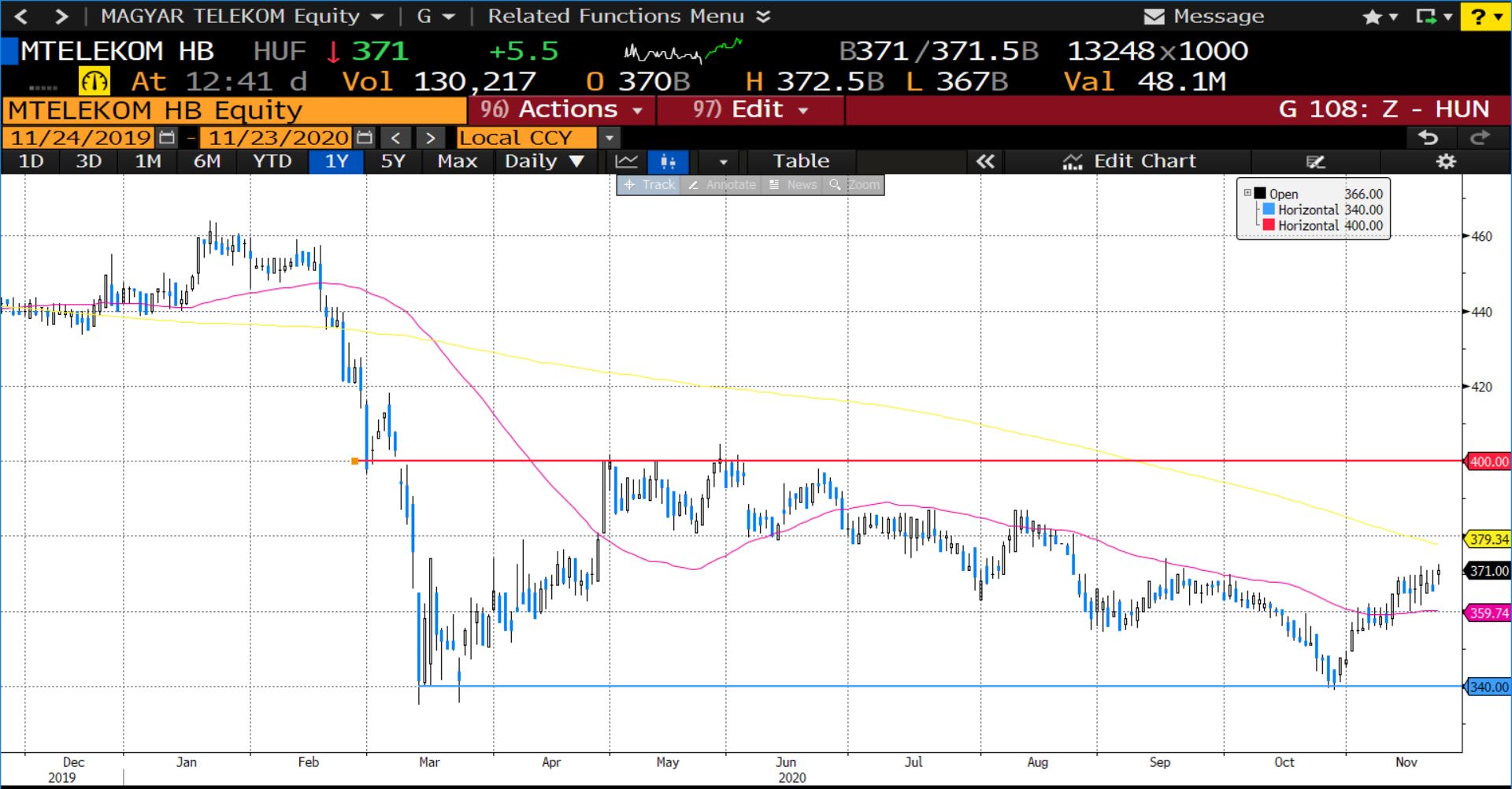The height and width of the screenshot is (789, 1512).
Task: Open the annotation pencil tool
Action: pyautogui.click(x=1316, y=161)
